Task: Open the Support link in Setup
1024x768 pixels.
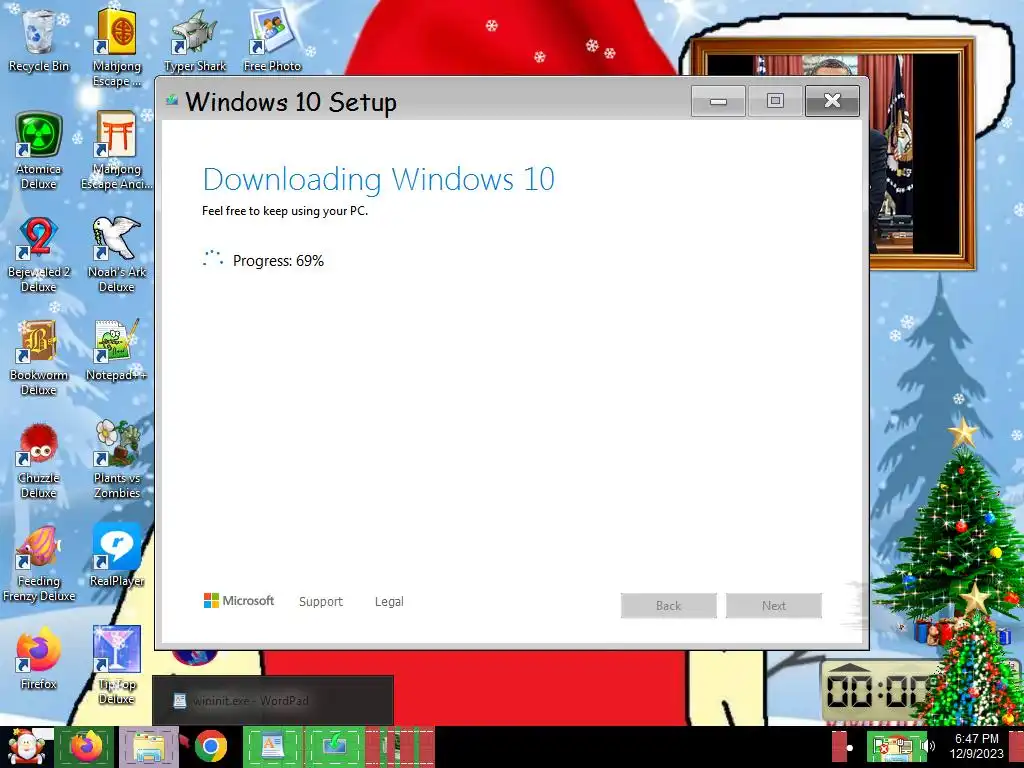Action: pos(321,601)
